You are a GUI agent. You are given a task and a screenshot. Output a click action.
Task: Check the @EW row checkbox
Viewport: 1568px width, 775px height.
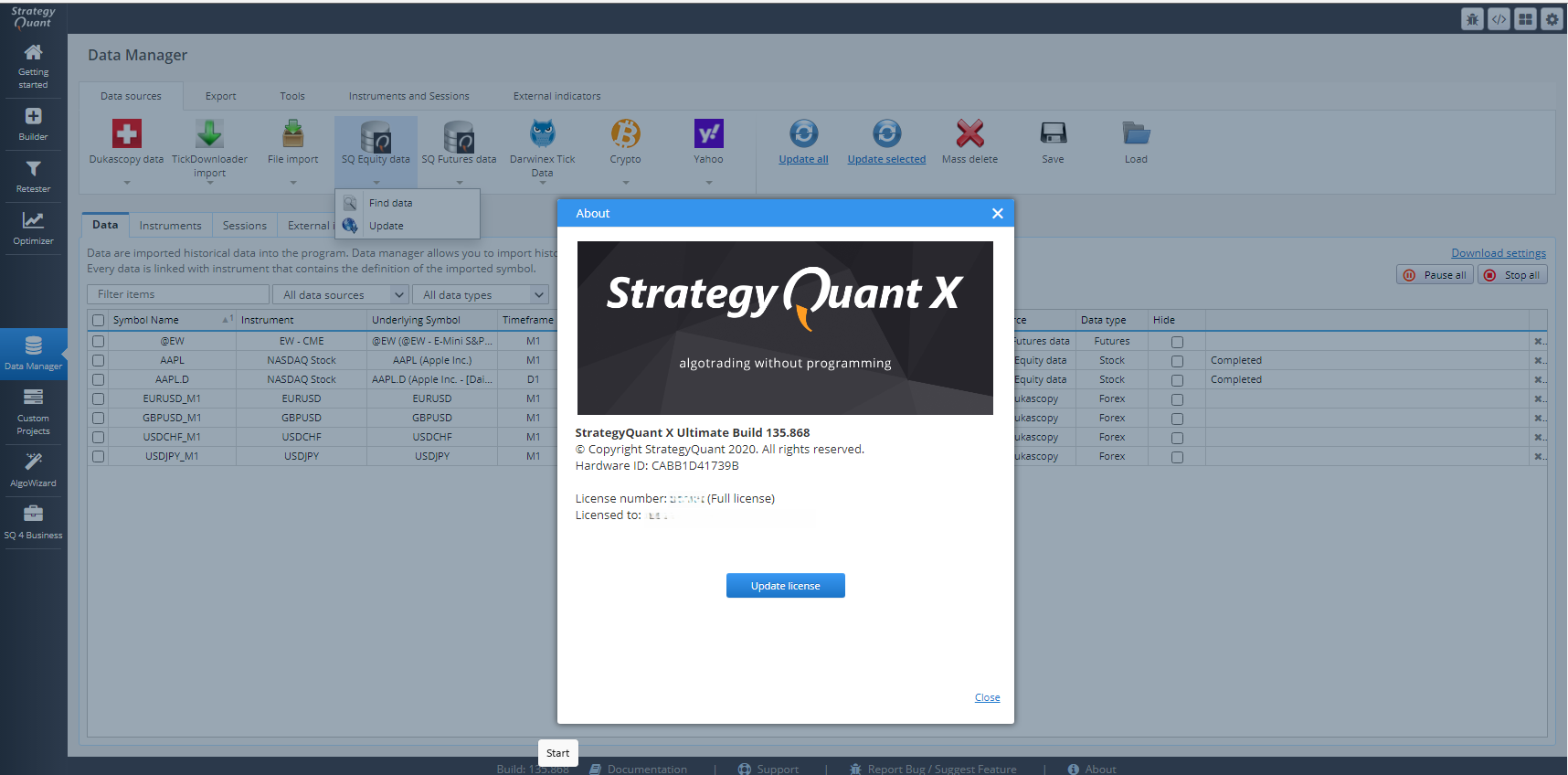click(x=98, y=341)
